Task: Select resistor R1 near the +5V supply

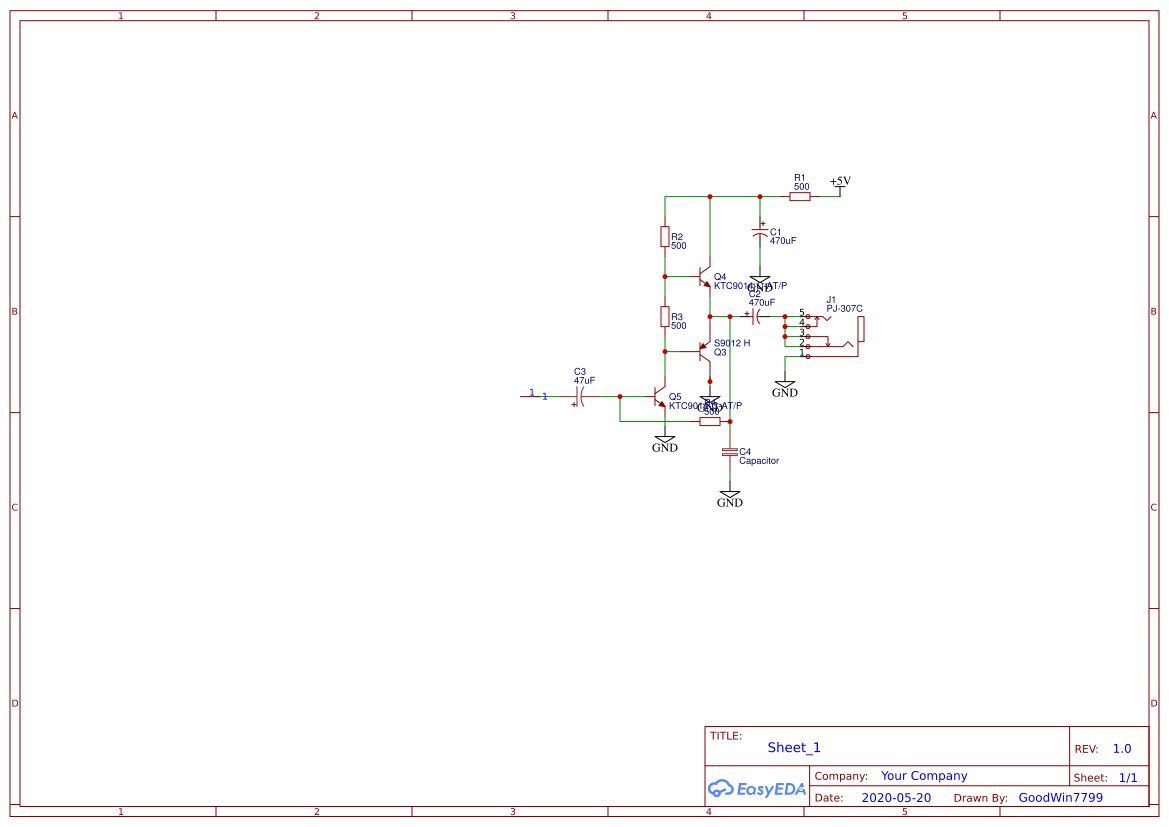Action: coord(799,197)
